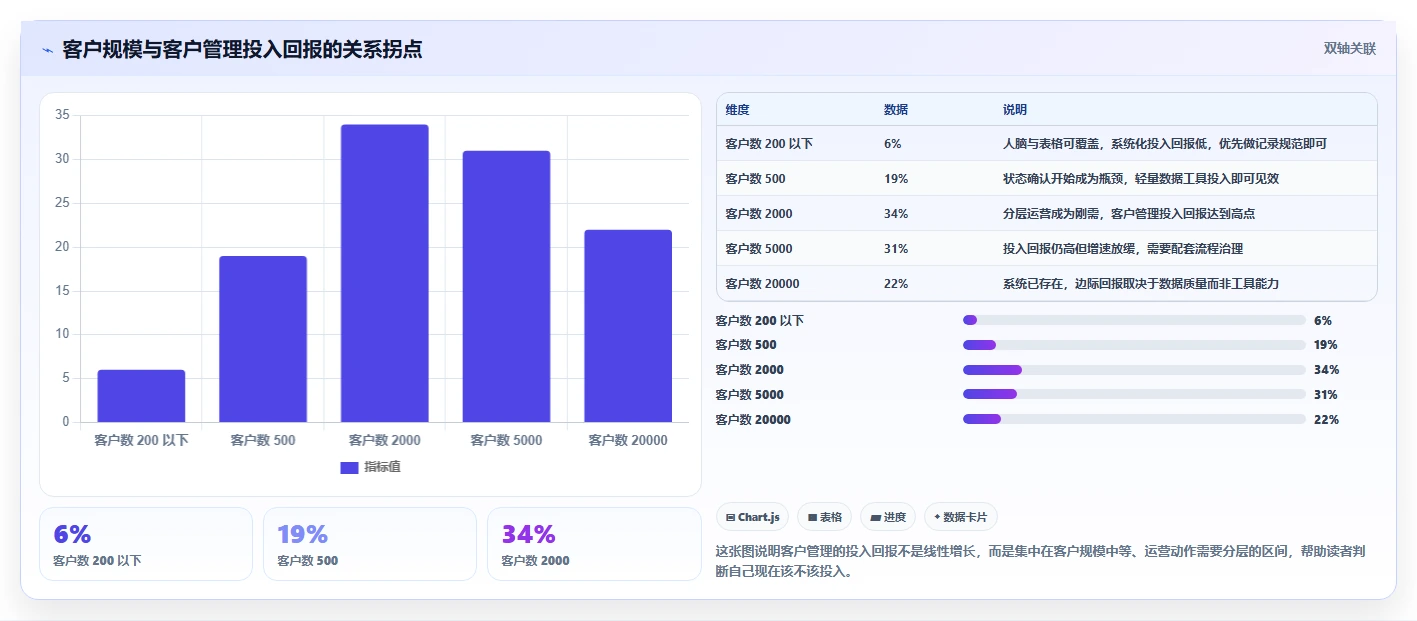Image resolution: width=1417 pixels, height=621 pixels.
Task: Click the bar for 客户数 200 以下 in chart
Action: [x=141, y=396]
